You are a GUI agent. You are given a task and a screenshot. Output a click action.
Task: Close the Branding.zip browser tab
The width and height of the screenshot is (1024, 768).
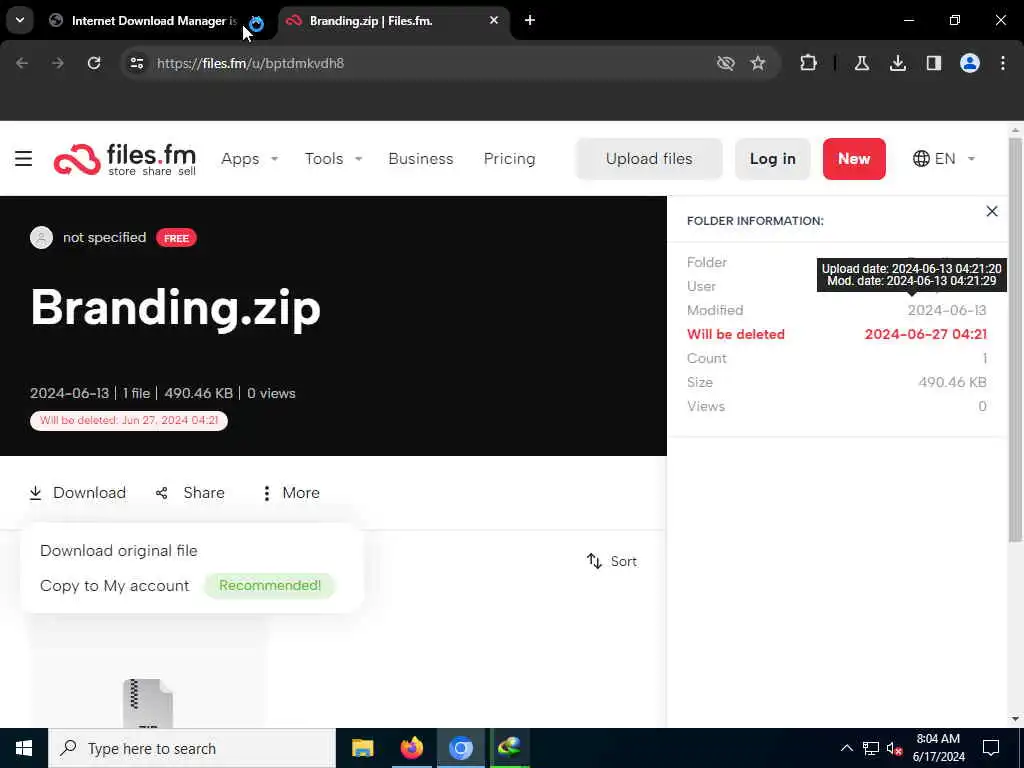(494, 21)
